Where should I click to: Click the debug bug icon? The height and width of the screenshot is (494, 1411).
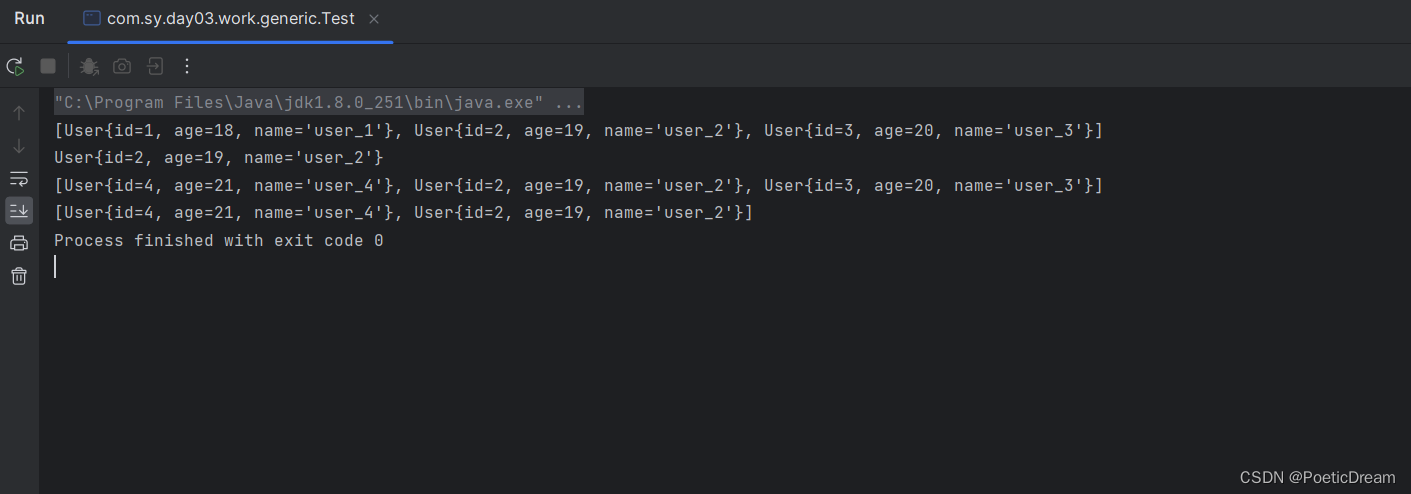89,66
